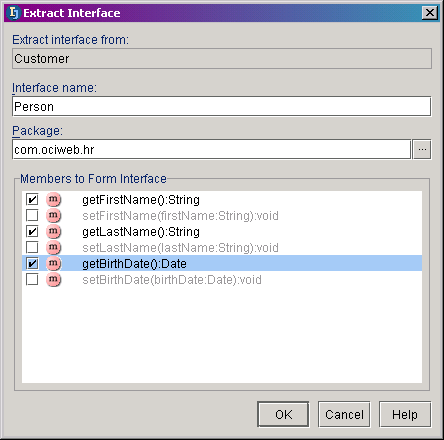This screenshot has width=444, height=440.
Task: Click the method icon beside setFirstName
Action: (x=53, y=215)
